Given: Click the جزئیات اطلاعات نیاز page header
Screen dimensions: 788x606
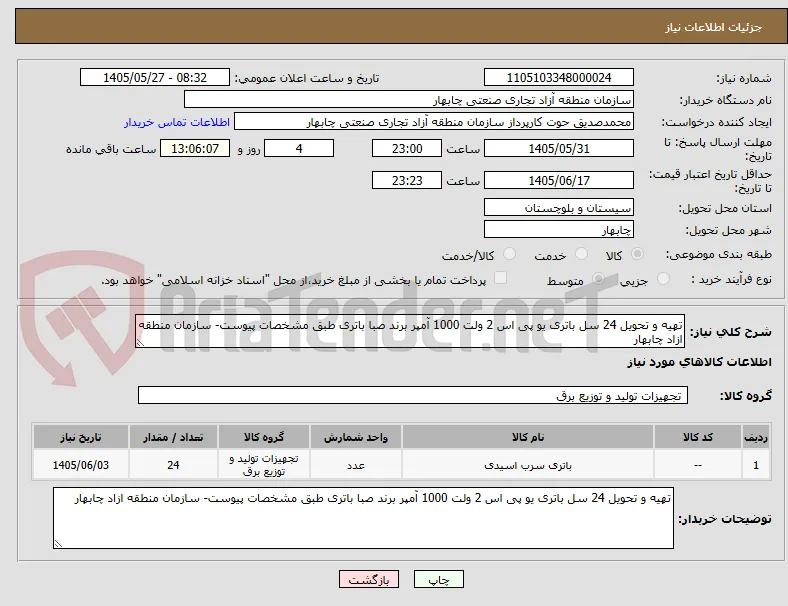Looking at the screenshot, I should (714, 27).
